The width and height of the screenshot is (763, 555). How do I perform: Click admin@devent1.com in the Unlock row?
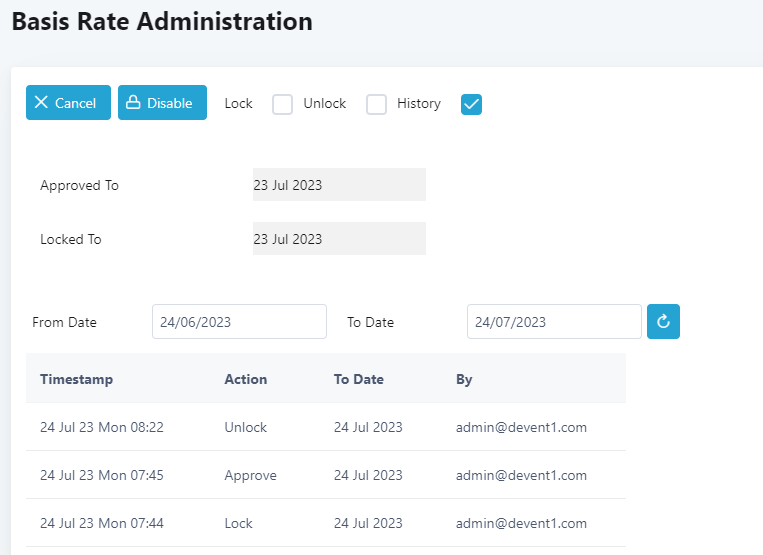pyautogui.click(x=521, y=427)
